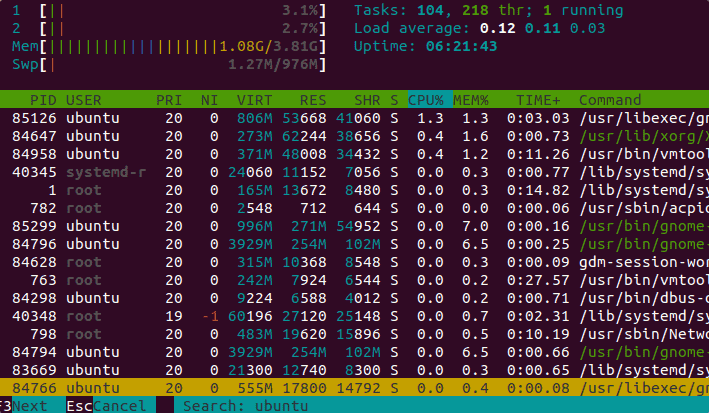The image size is (709, 413).
Task: Sort by the USER column header
Action: (84, 100)
